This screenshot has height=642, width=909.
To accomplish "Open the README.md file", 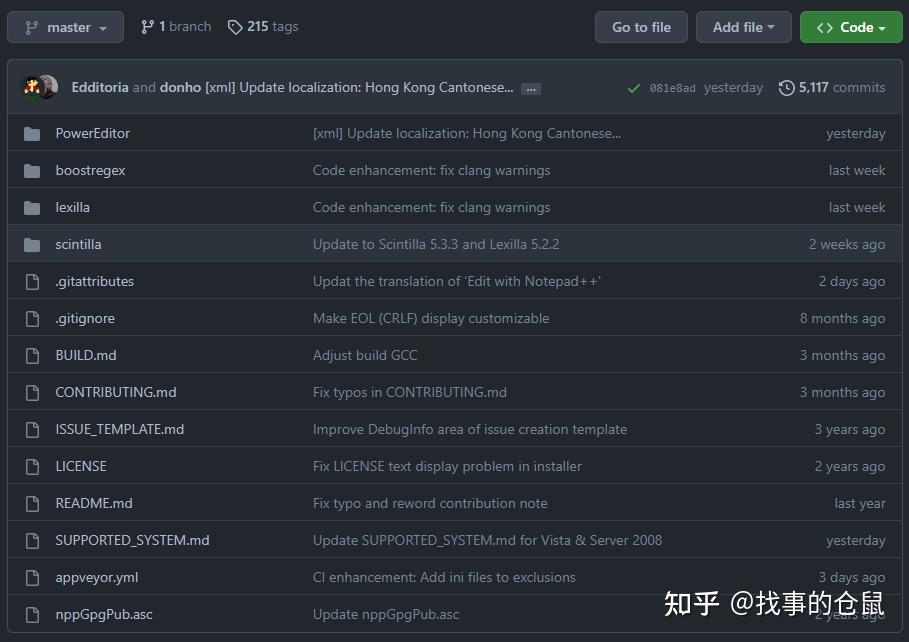I will click(94, 503).
